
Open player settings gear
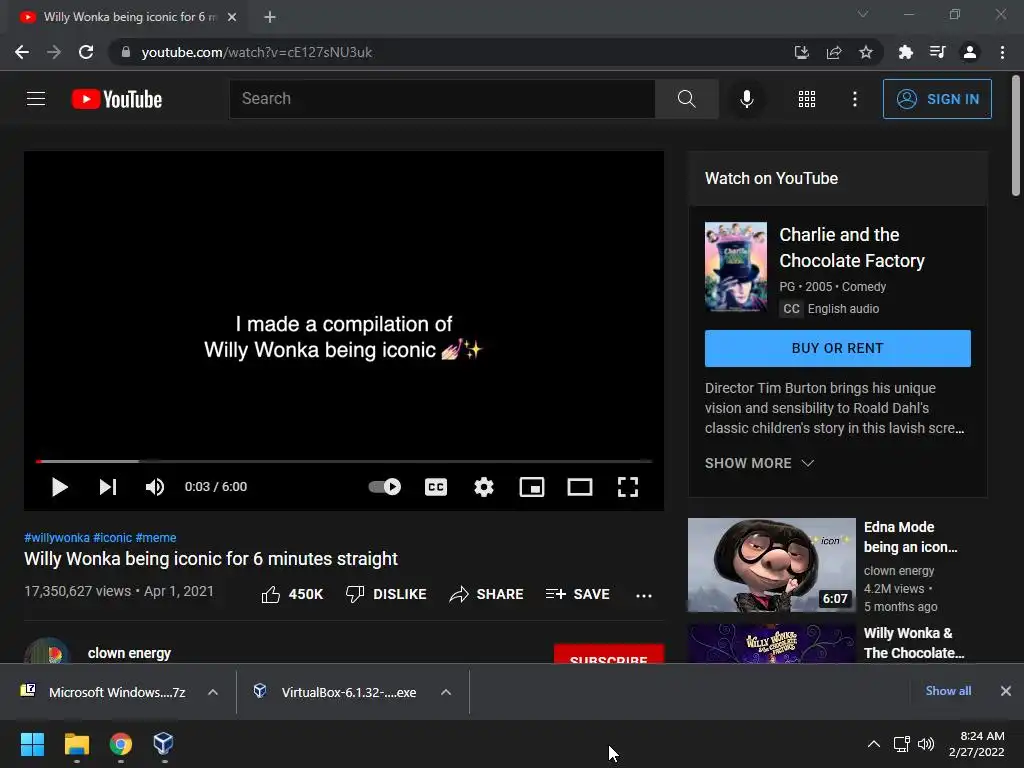point(484,487)
